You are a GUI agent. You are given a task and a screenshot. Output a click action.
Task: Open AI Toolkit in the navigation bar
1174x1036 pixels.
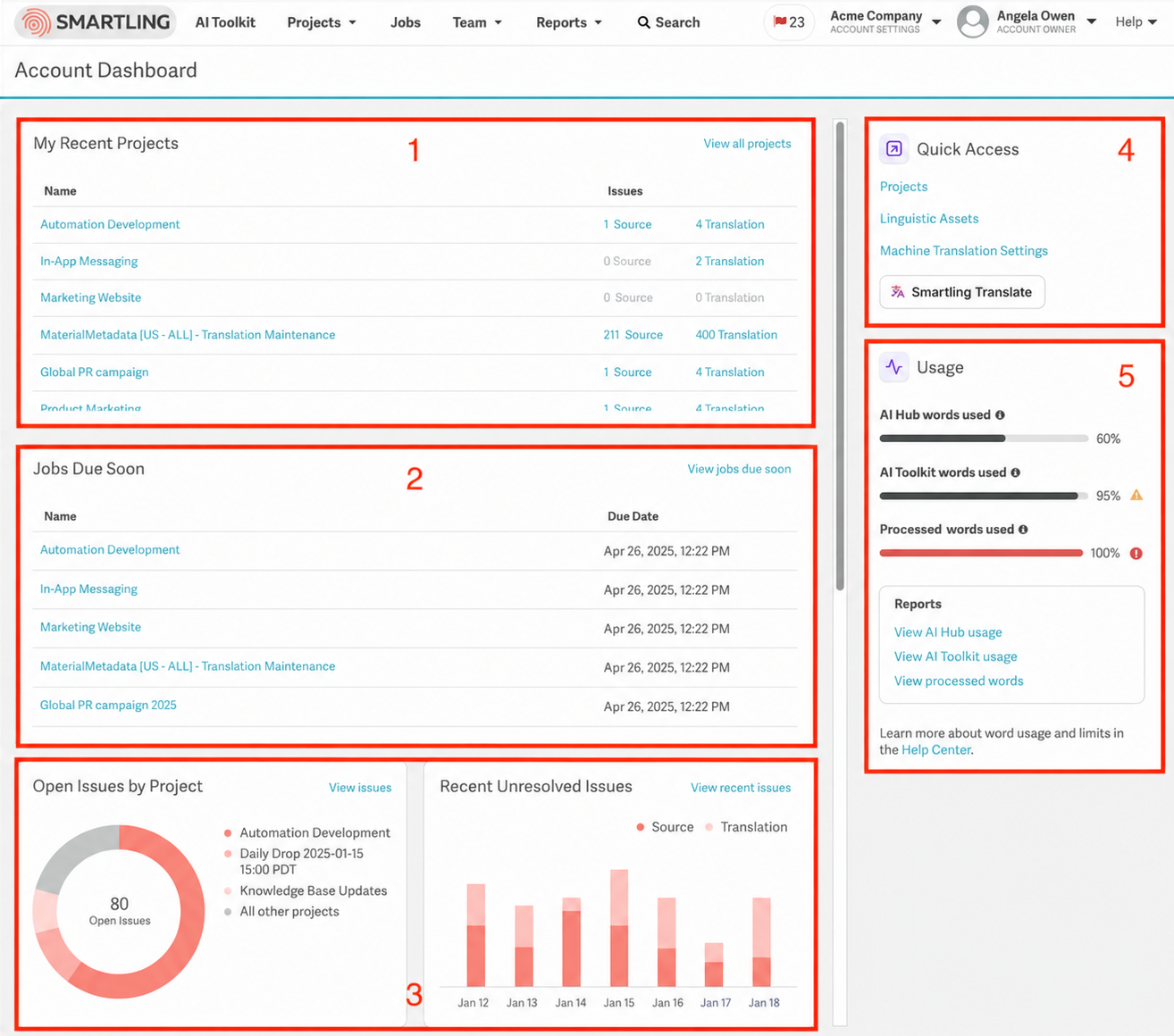click(x=225, y=22)
